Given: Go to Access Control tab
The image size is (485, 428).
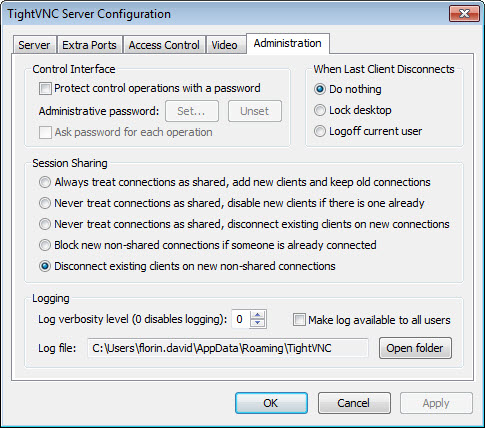Looking at the screenshot, I should coord(164,45).
